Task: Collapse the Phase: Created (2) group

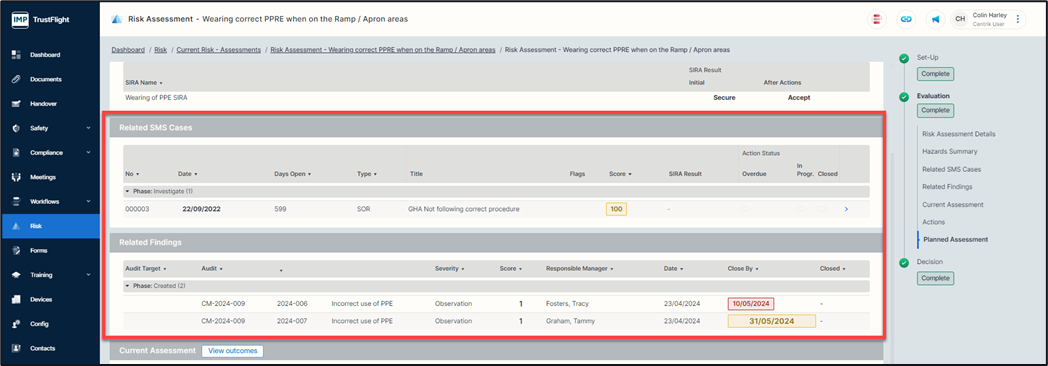Action: (127, 286)
